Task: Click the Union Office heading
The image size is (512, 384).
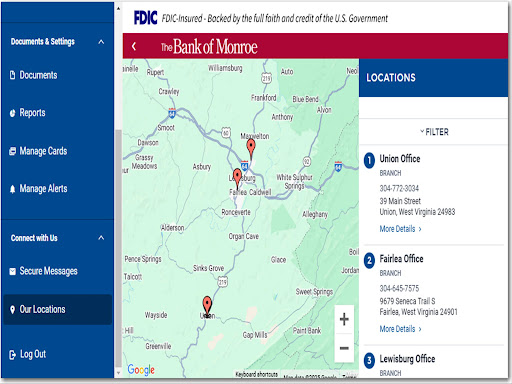Action: click(x=400, y=159)
